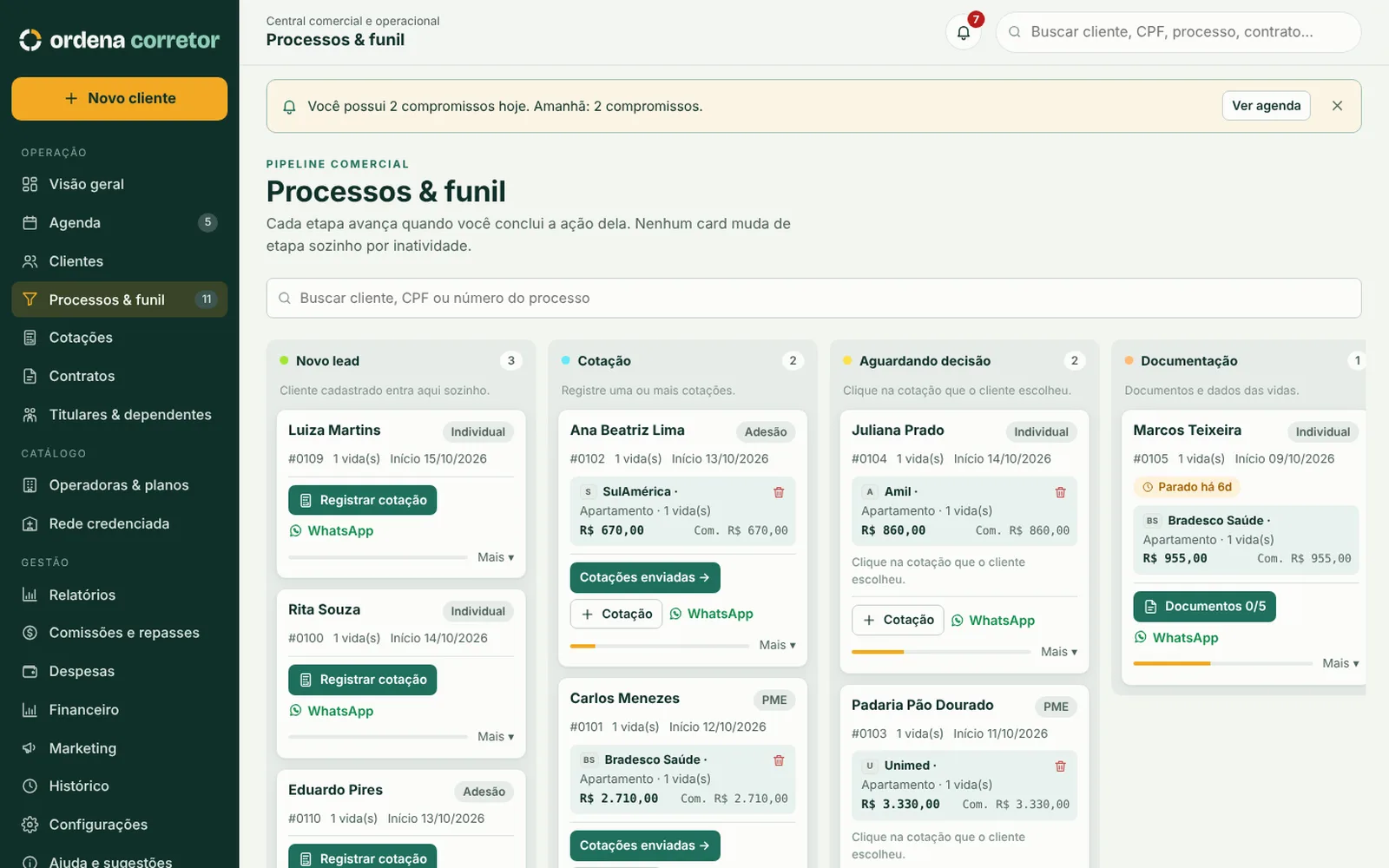Open WhatsApp for Marcos Teixeira
This screenshot has width=1389, height=868.
[x=1176, y=638]
